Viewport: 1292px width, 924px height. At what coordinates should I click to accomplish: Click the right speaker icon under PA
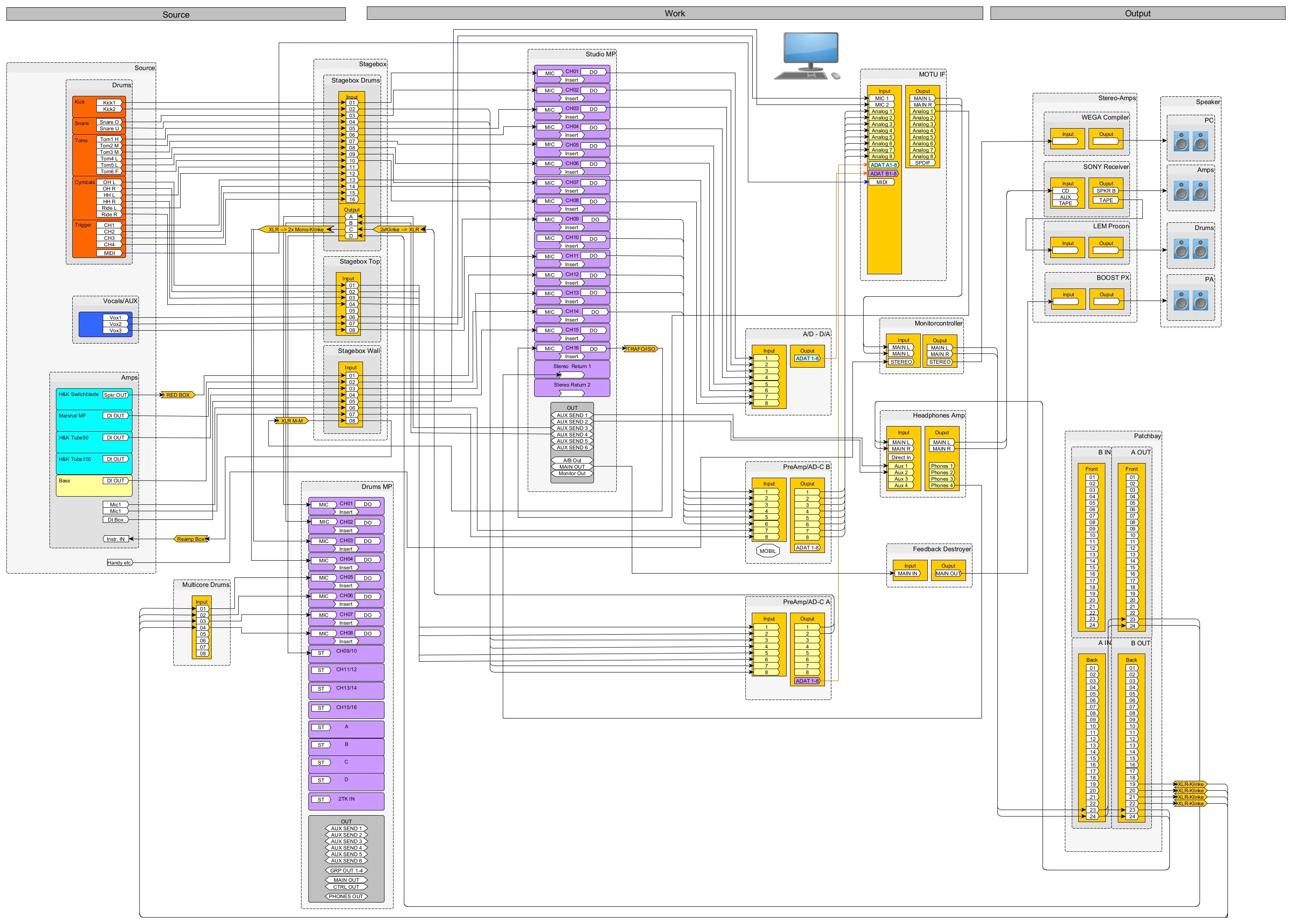[1200, 300]
